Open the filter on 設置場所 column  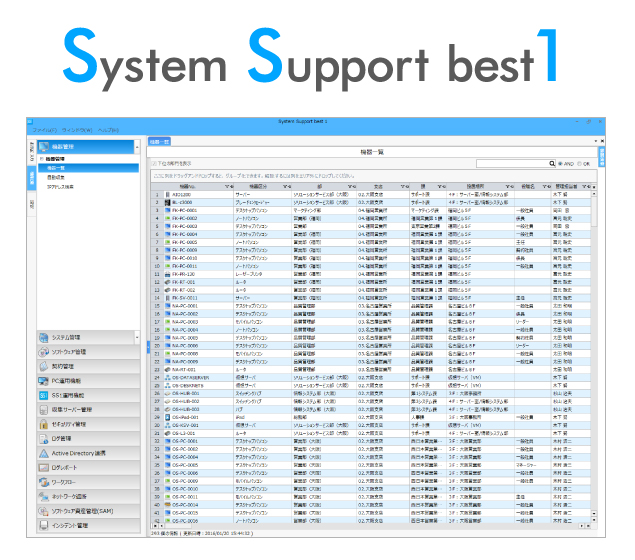(x=509, y=187)
